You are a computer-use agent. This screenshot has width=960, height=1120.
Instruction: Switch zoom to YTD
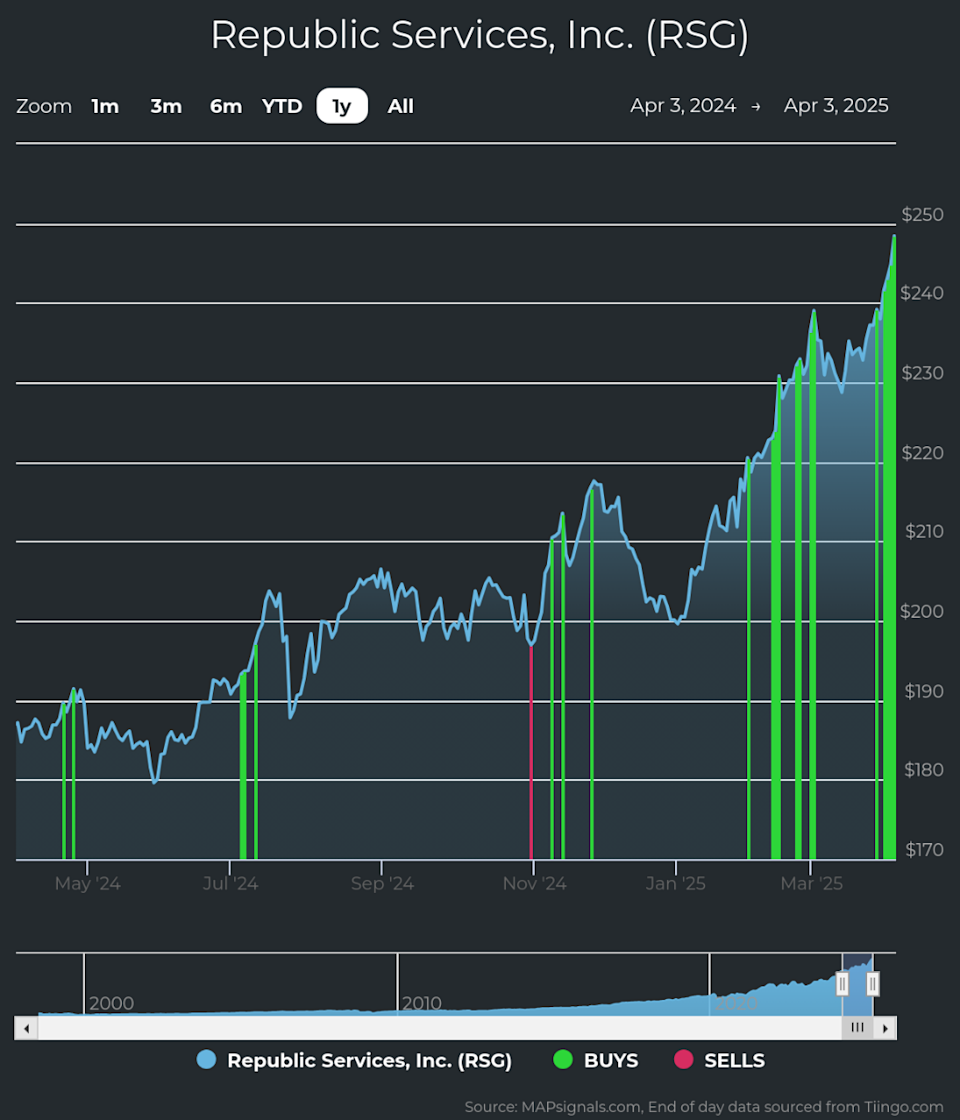(x=282, y=106)
